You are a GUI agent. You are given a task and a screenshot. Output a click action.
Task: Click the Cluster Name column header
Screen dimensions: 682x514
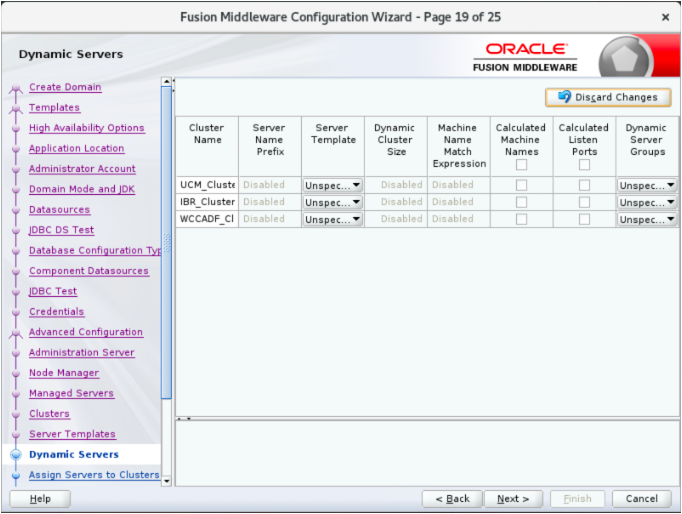(x=207, y=146)
